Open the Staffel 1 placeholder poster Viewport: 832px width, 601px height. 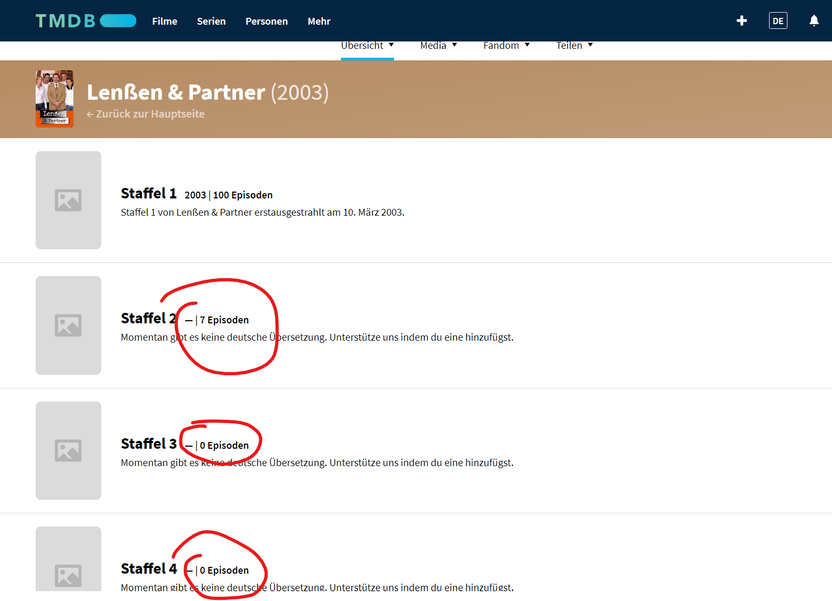68,200
